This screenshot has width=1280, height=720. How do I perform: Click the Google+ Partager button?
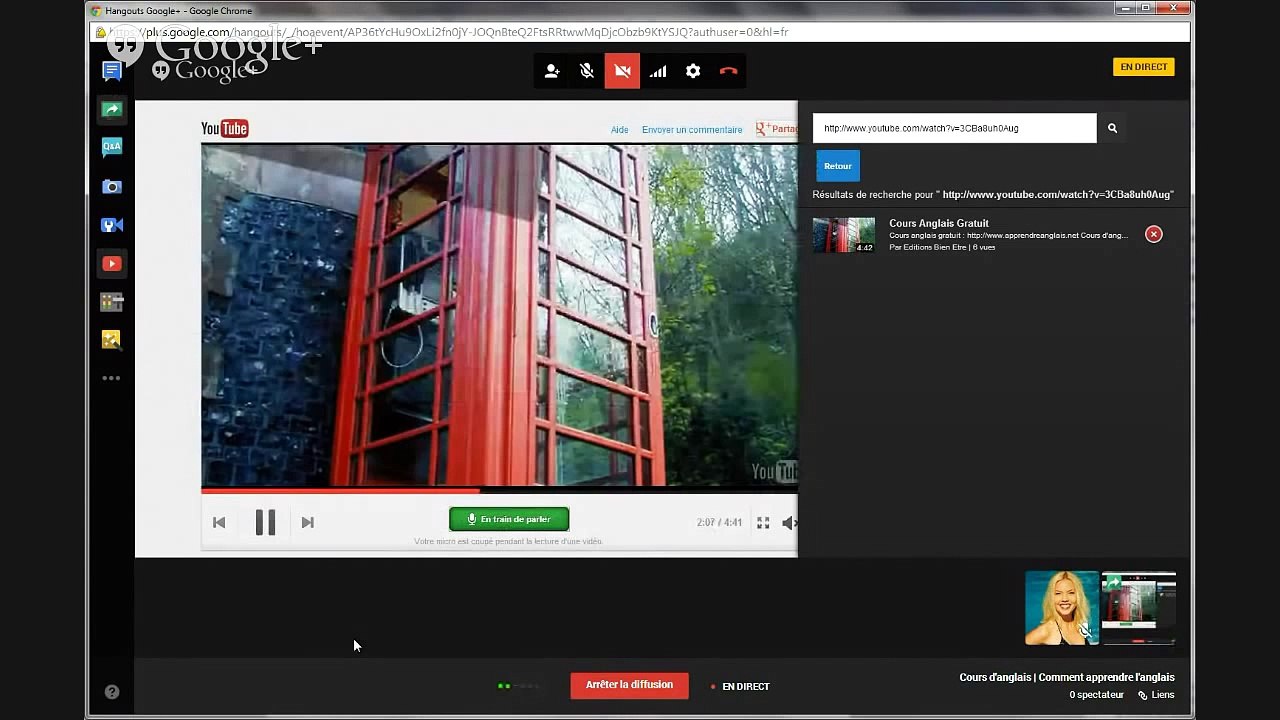(x=777, y=129)
